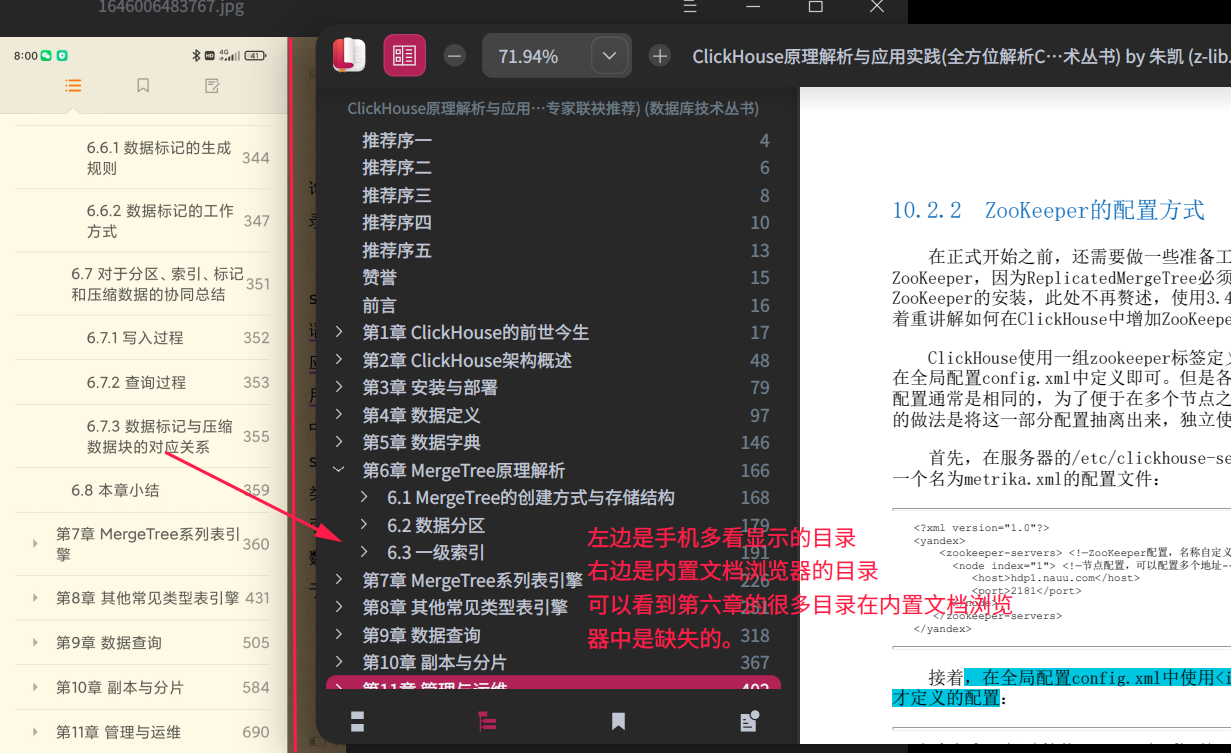This screenshot has height=753, width=1231.
Task: Expand 6.1 MergeTree的创建方式与存储结构 chevron
Action: click(x=365, y=497)
